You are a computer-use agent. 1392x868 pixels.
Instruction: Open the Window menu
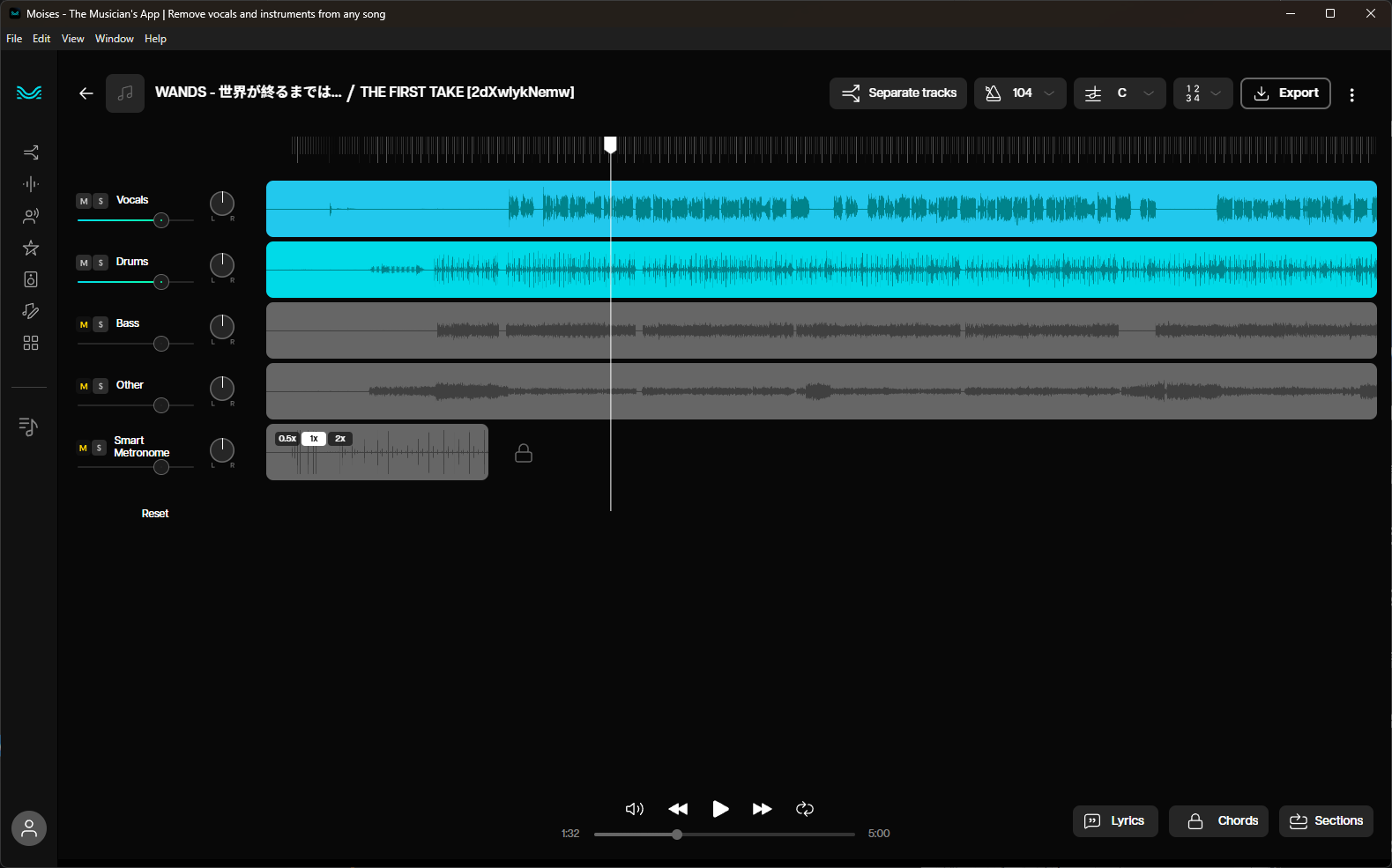point(114,39)
